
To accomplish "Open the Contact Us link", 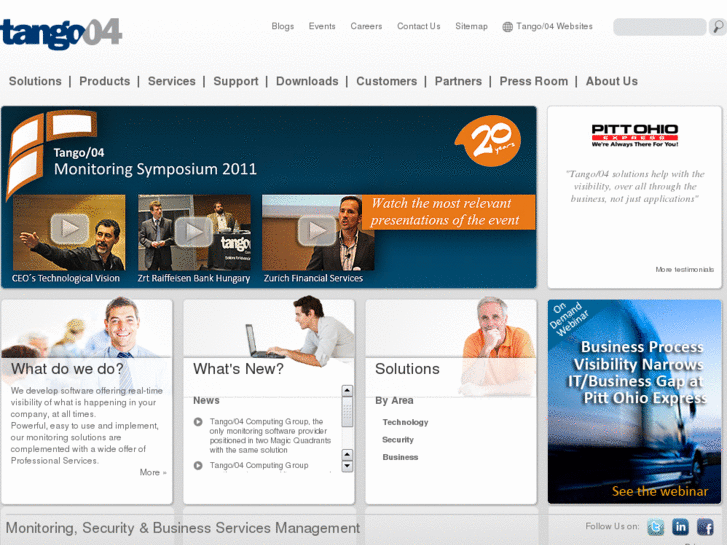I will [419, 26].
